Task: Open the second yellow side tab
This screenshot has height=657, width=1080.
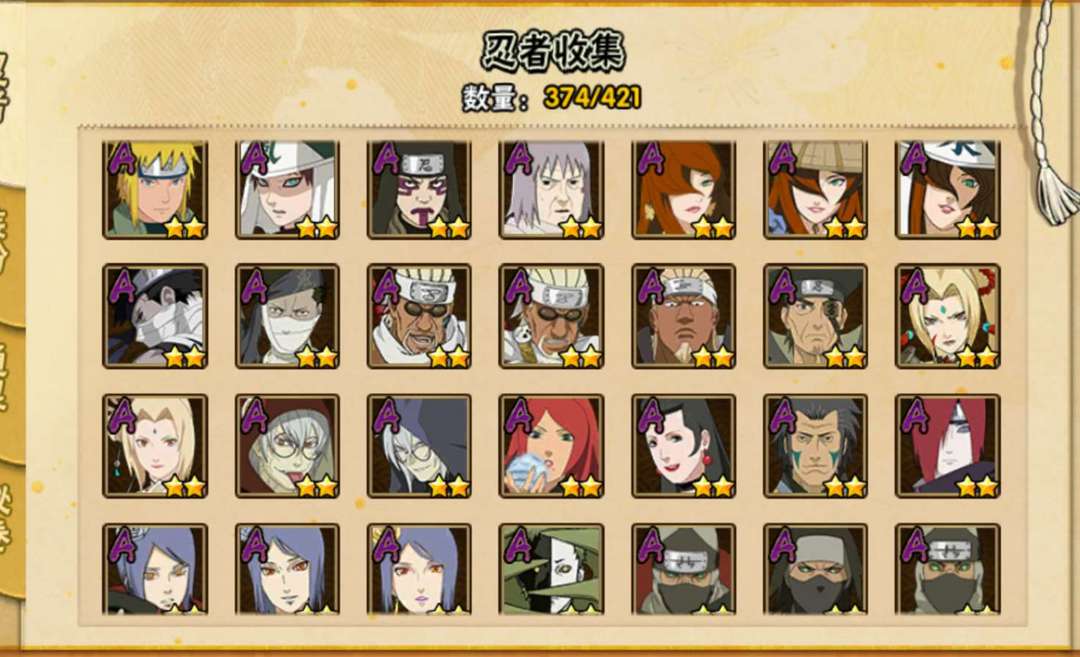Action: [x=11, y=253]
